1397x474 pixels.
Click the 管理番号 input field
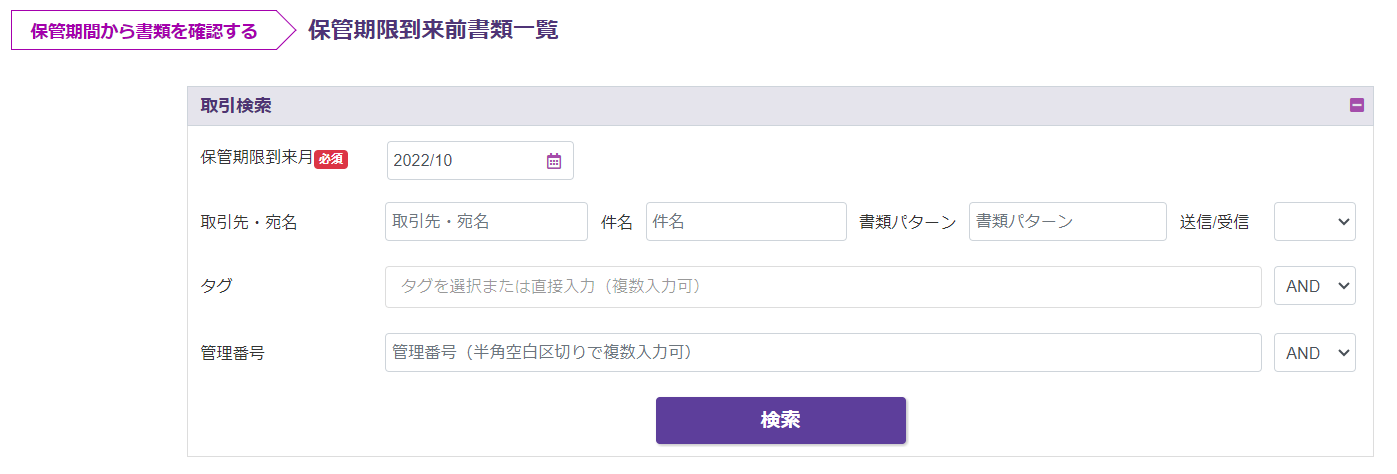(822, 353)
